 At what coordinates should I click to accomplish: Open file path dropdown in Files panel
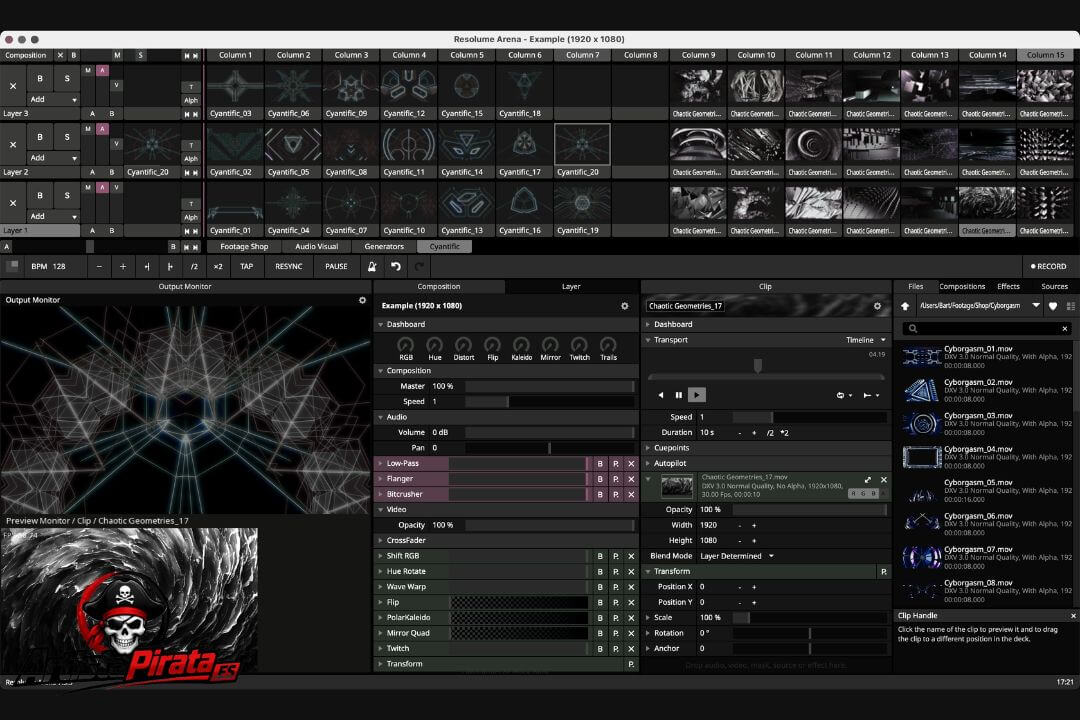(x=1036, y=305)
